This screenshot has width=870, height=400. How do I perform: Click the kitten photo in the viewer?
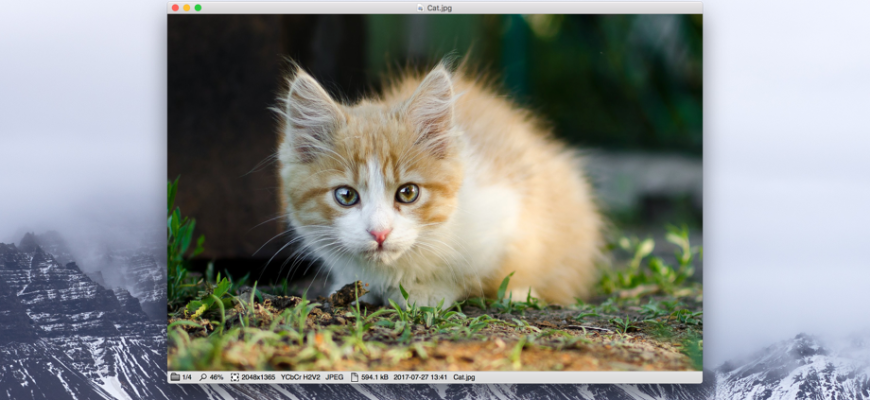[x=435, y=193]
